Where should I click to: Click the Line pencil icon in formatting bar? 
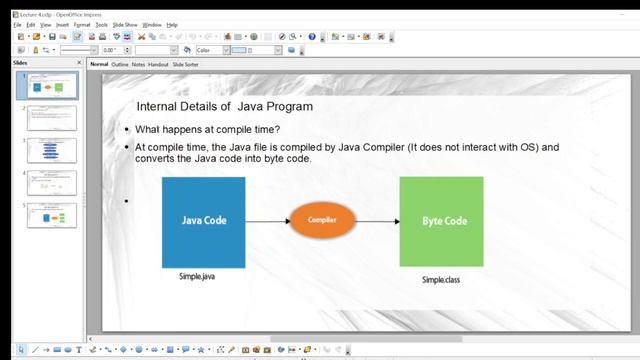[x=36, y=50]
